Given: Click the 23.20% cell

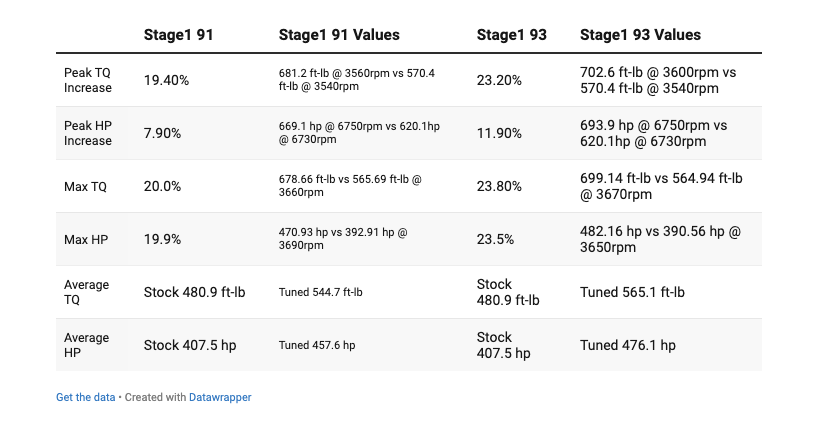Looking at the screenshot, I should coord(499,80).
